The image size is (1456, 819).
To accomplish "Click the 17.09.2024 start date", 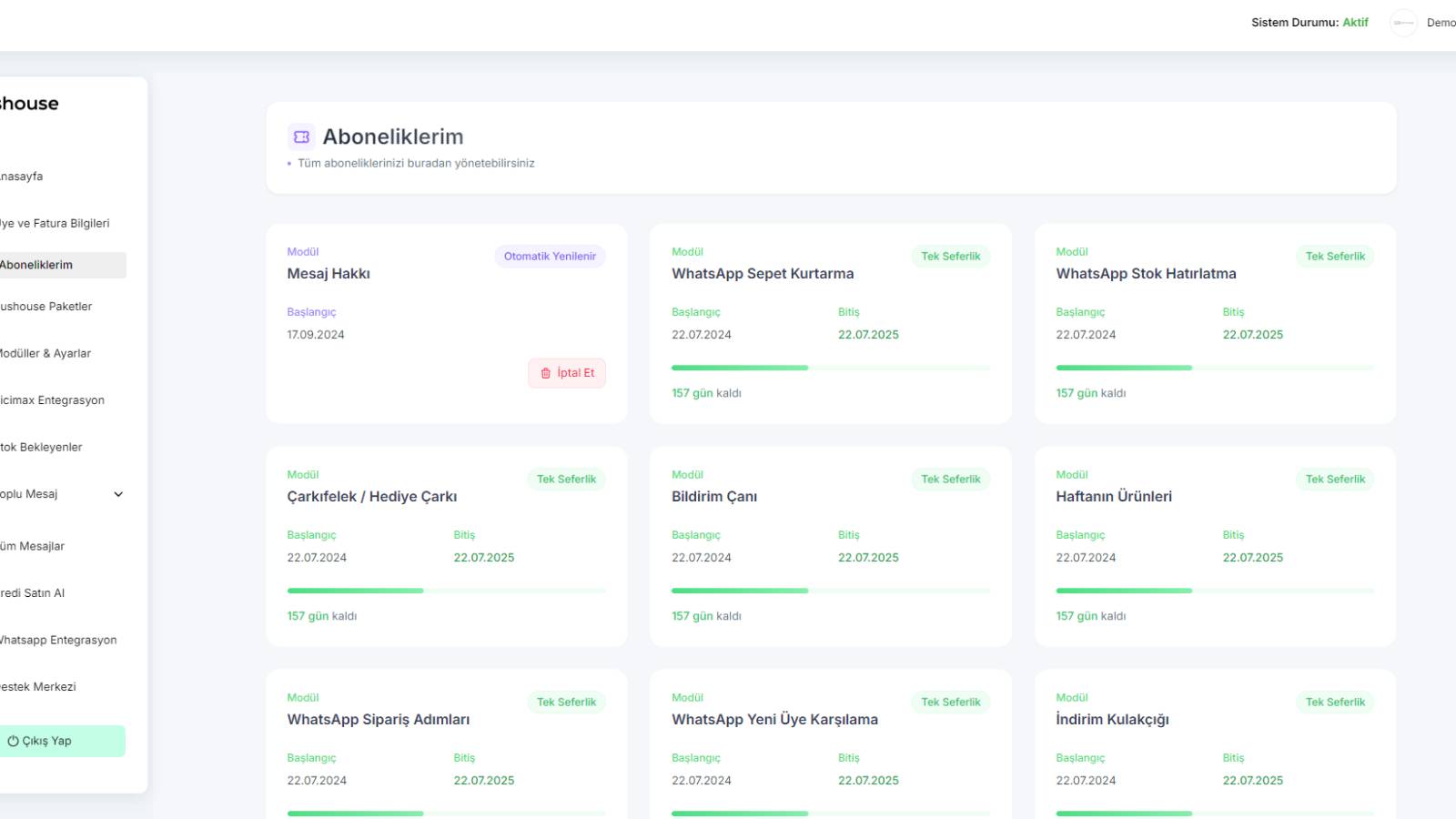I will coord(316,335).
